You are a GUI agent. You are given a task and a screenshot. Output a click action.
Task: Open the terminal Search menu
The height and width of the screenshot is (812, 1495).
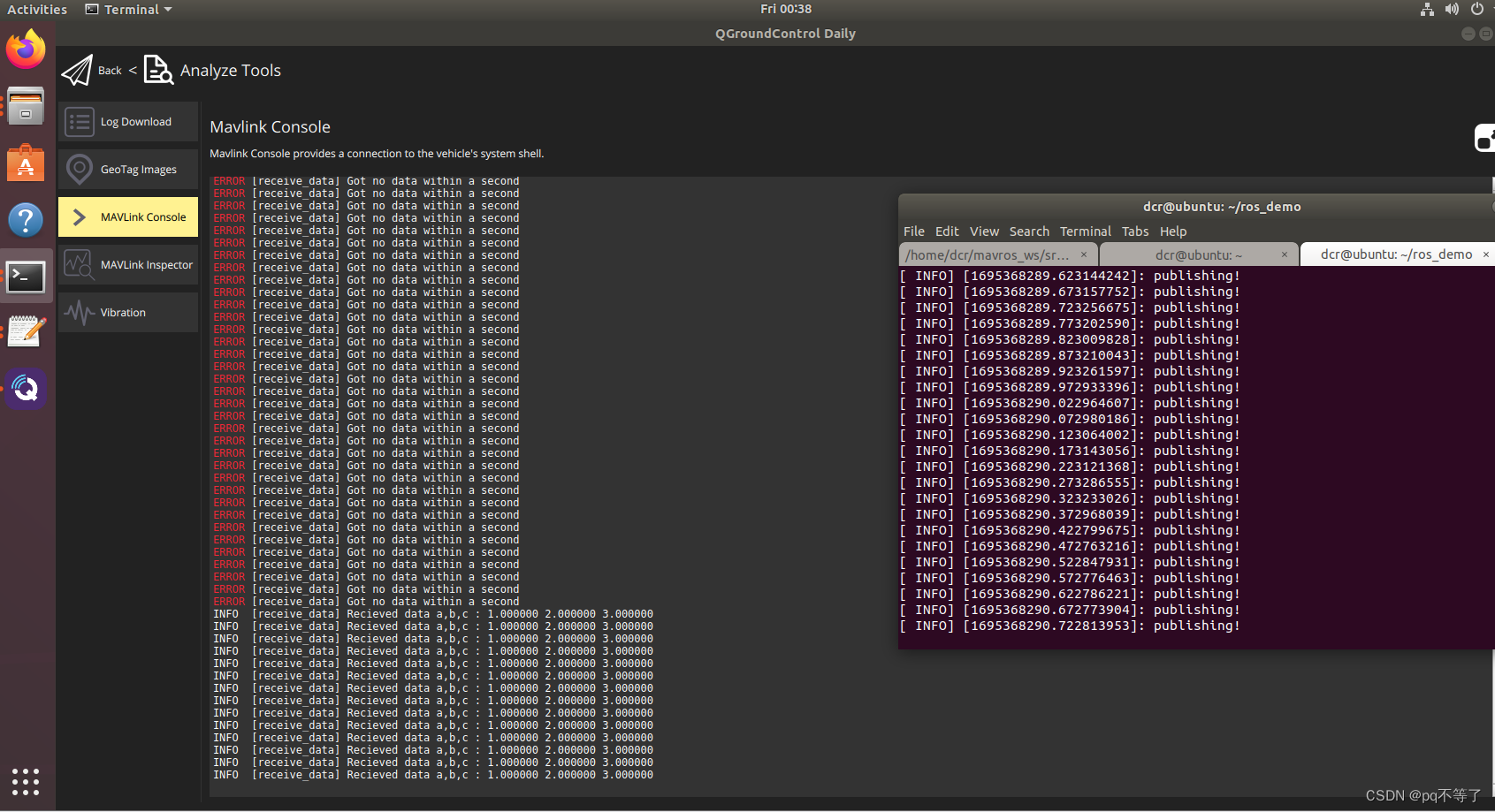coord(1029,231)
